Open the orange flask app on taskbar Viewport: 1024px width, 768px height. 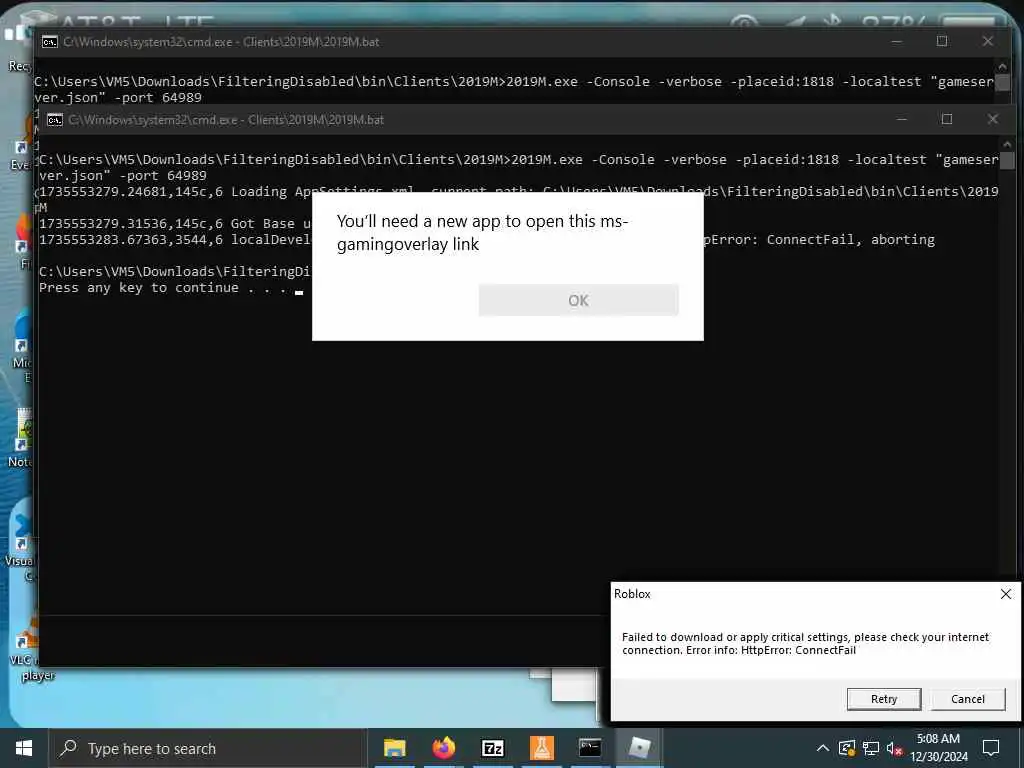tap(541, 748)
